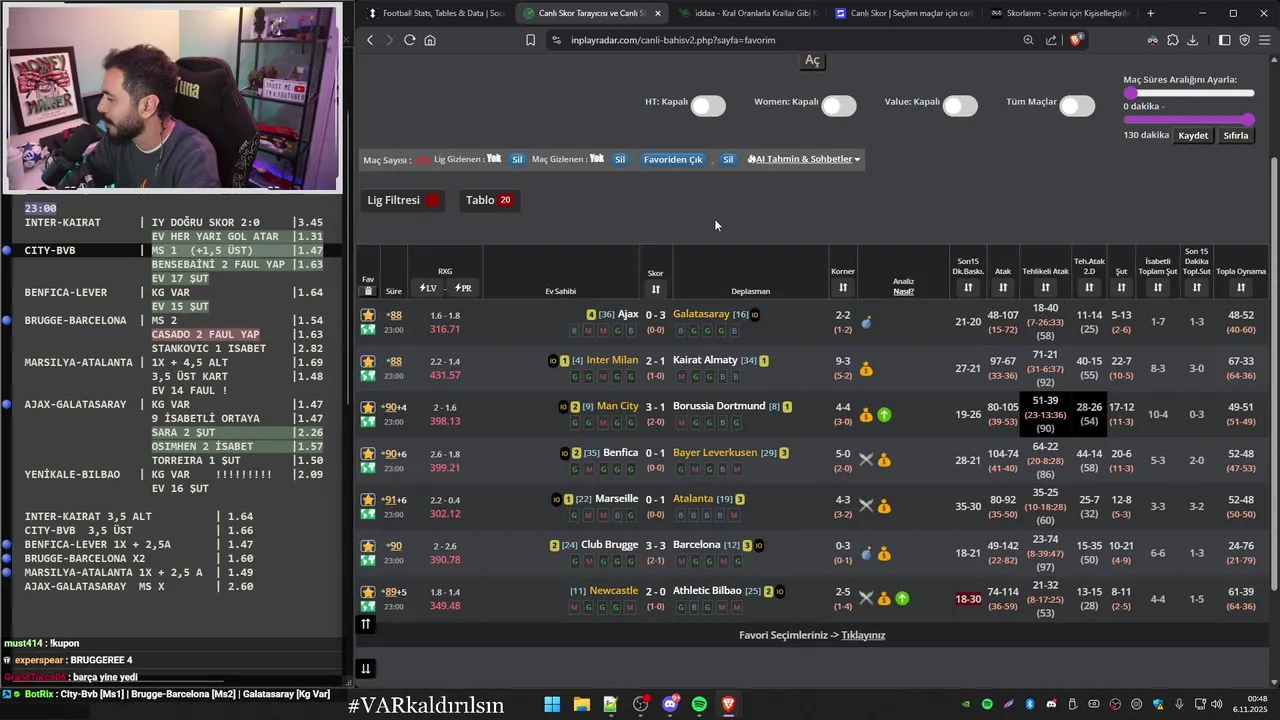Click the Tıklayınız link
Screen dimensions: 1280x720
pos(863,635)
